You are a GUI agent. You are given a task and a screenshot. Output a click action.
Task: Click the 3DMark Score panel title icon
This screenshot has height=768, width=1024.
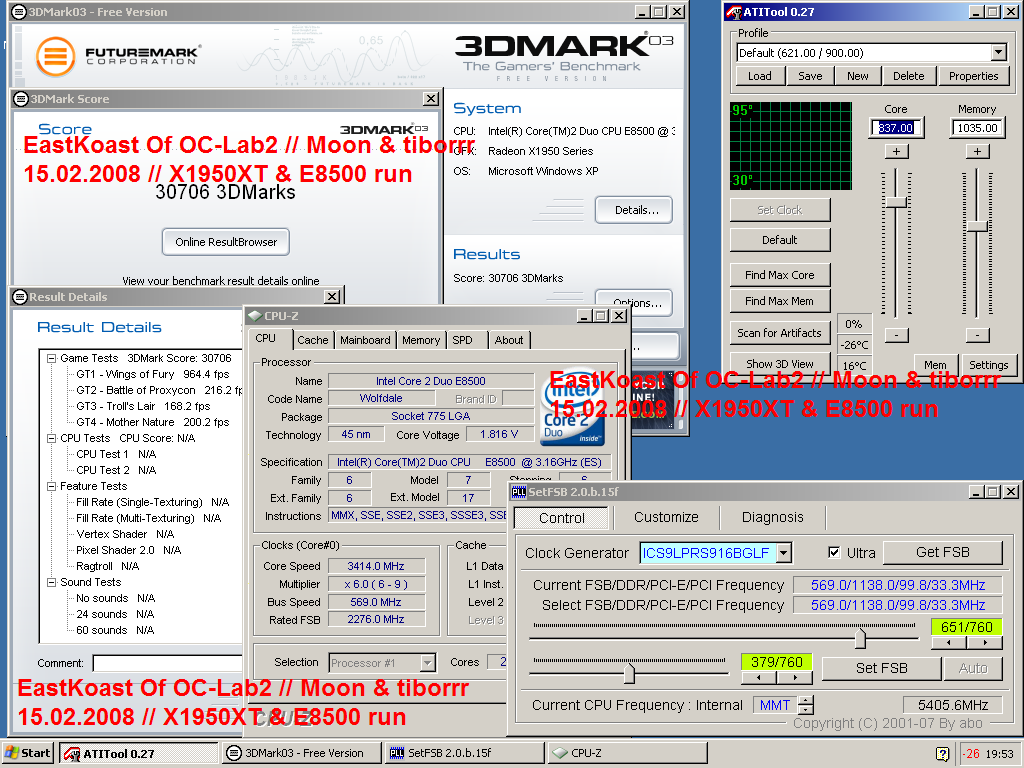(x=21, y=99)
